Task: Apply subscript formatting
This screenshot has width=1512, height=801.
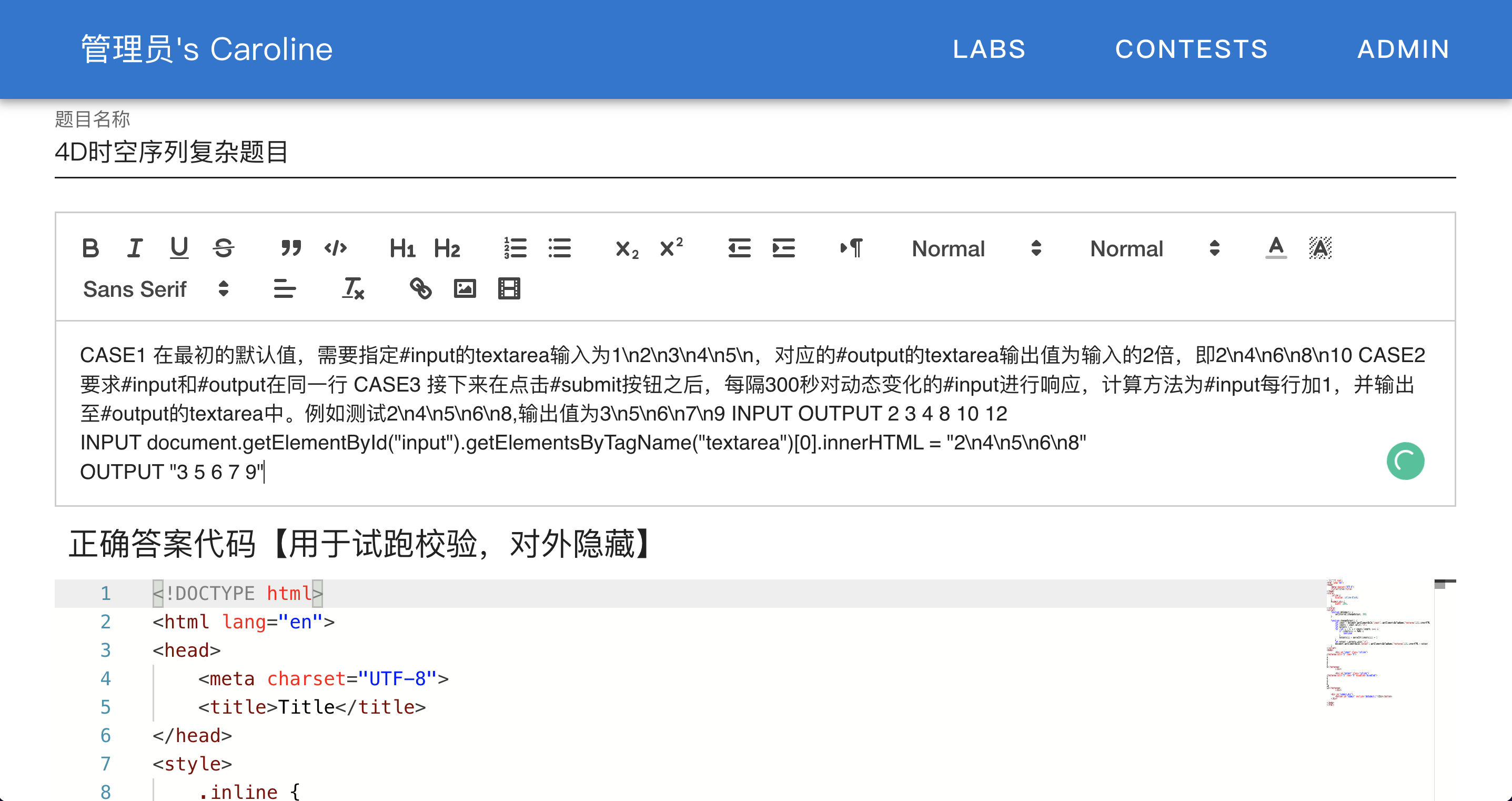Action: pos(627,248)
